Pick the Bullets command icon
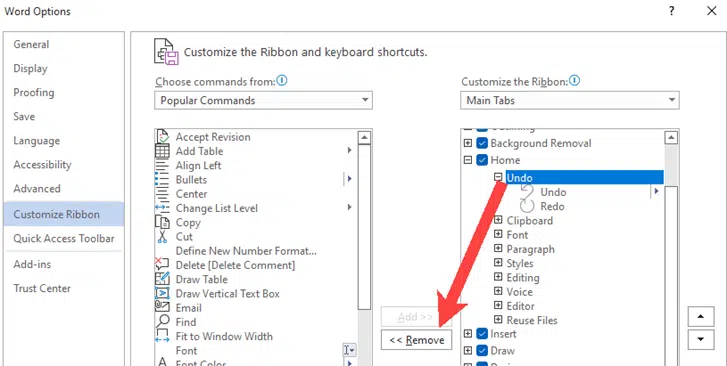 [x=162, y=180]
